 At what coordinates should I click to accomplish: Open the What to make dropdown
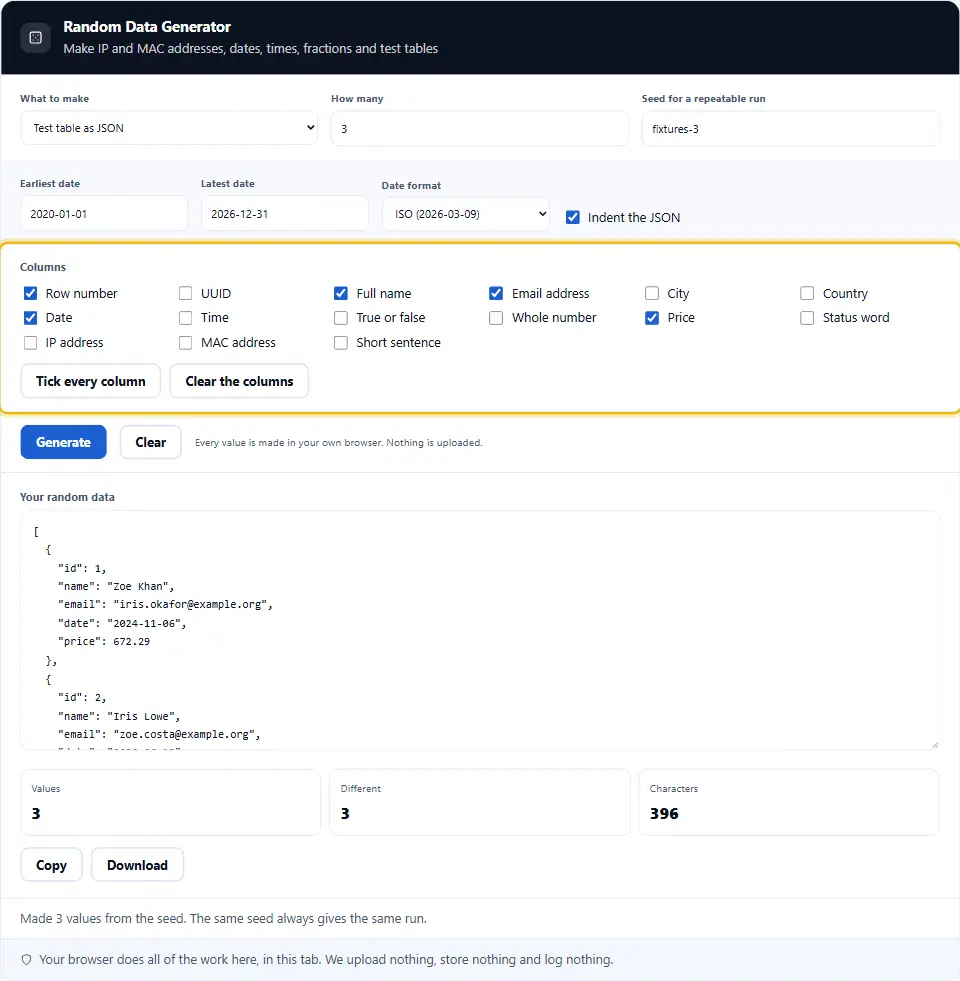click(169, 128)
